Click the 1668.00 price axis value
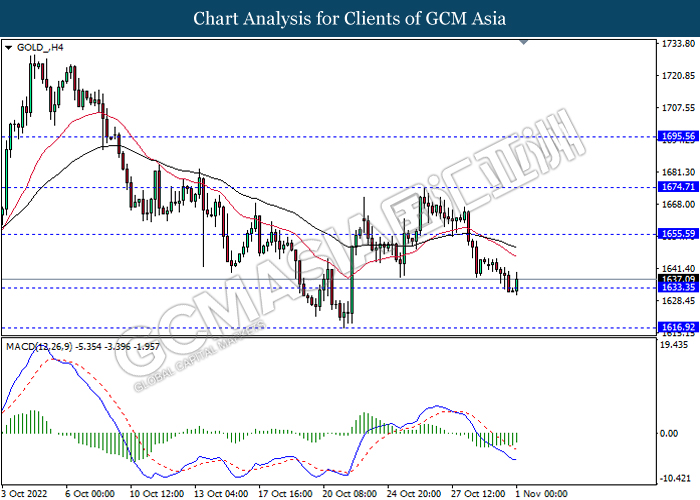This screenshot has height=500, width=700. point(679,204)
